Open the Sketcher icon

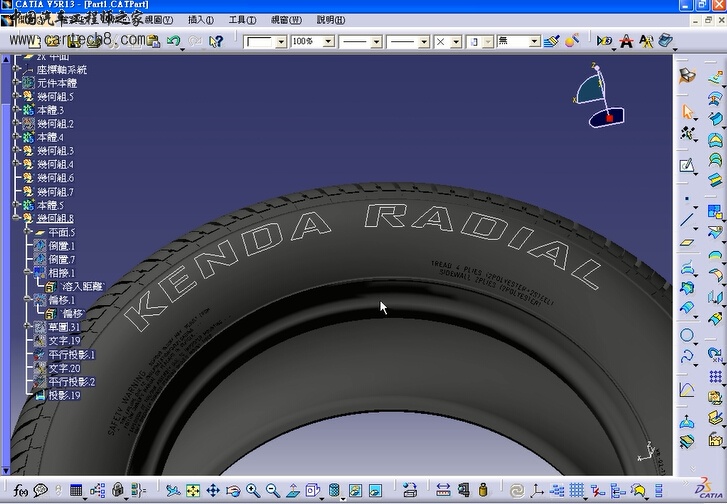pos(687,165)
